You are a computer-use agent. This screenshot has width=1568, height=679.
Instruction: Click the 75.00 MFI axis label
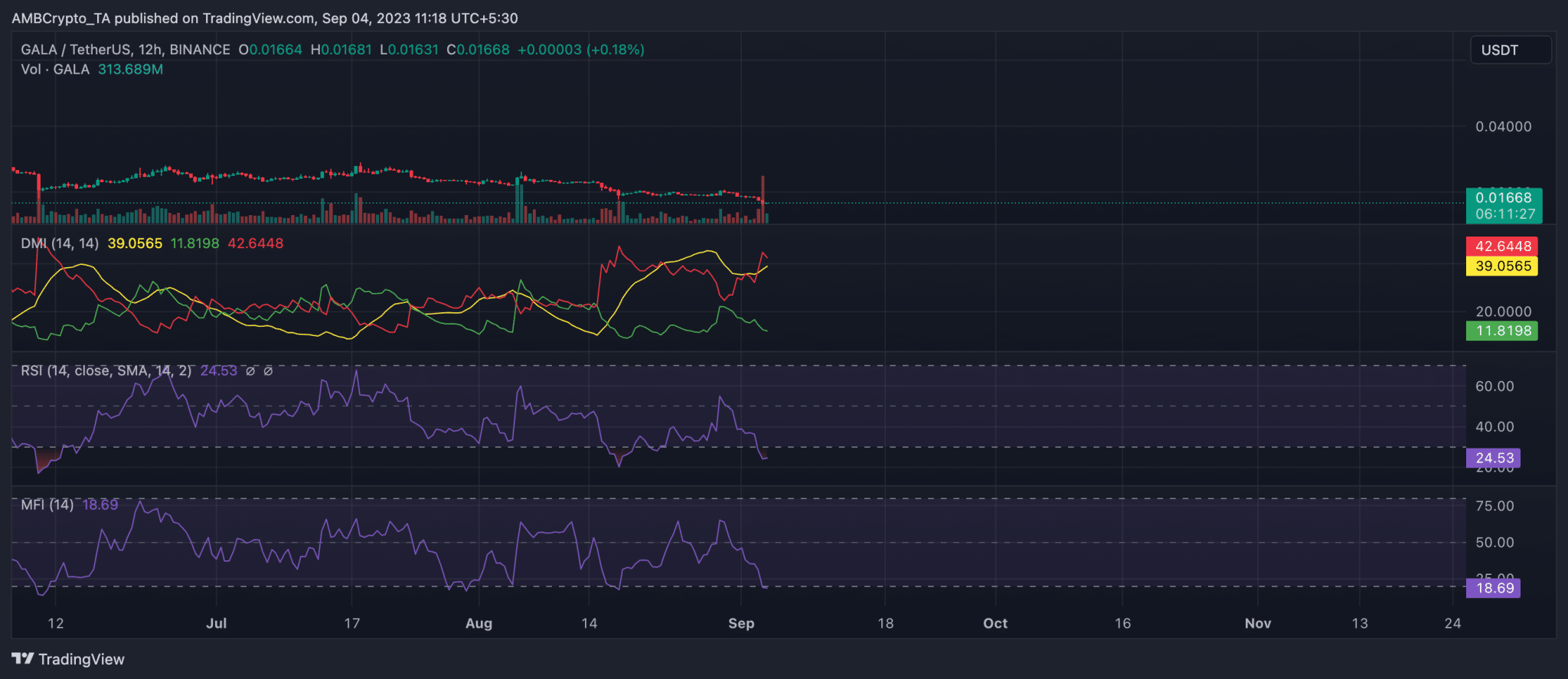coord(1494,506)
